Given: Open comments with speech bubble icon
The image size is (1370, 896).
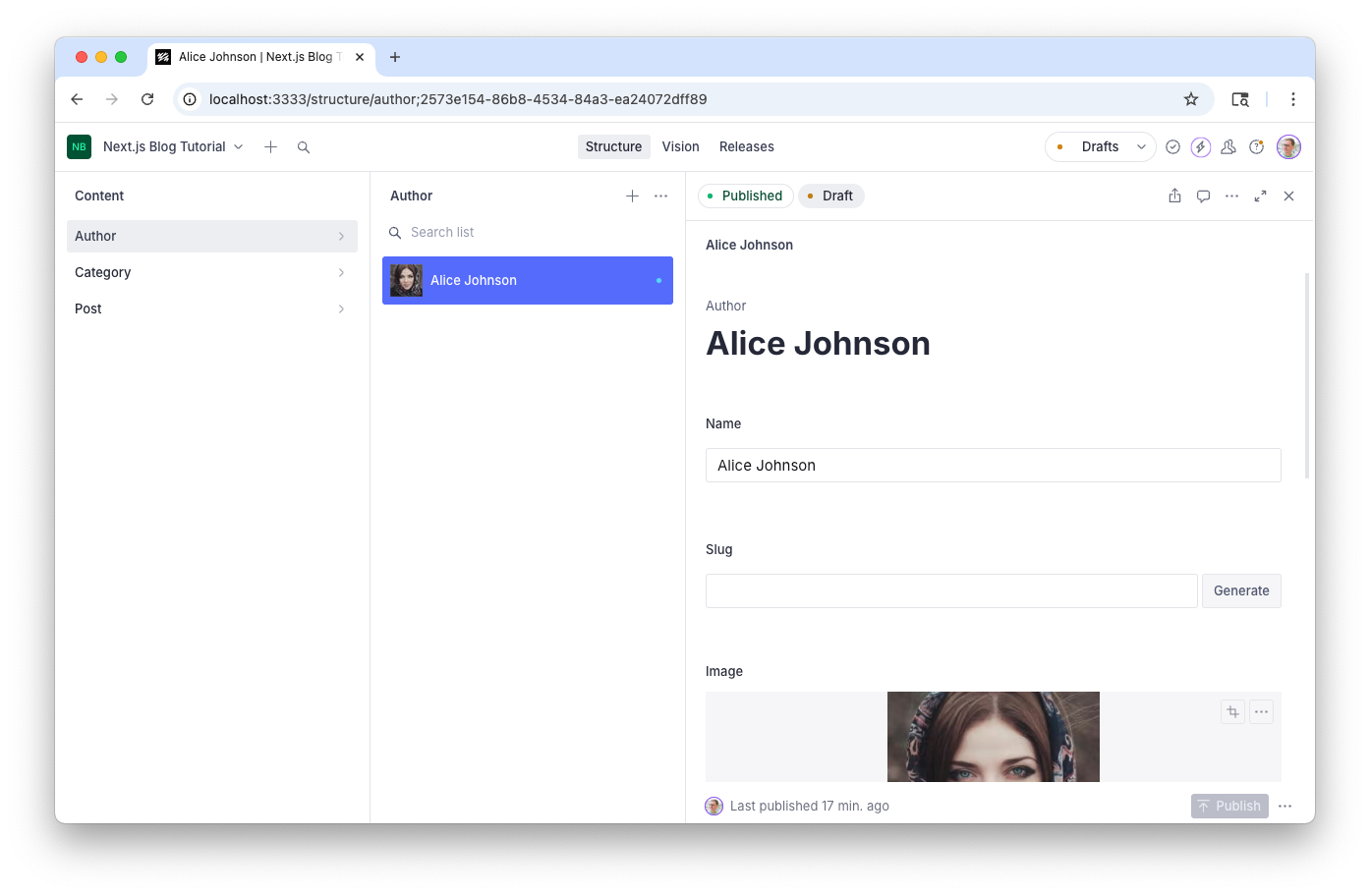Looking at the screenshot, I should pos(1203,196).
